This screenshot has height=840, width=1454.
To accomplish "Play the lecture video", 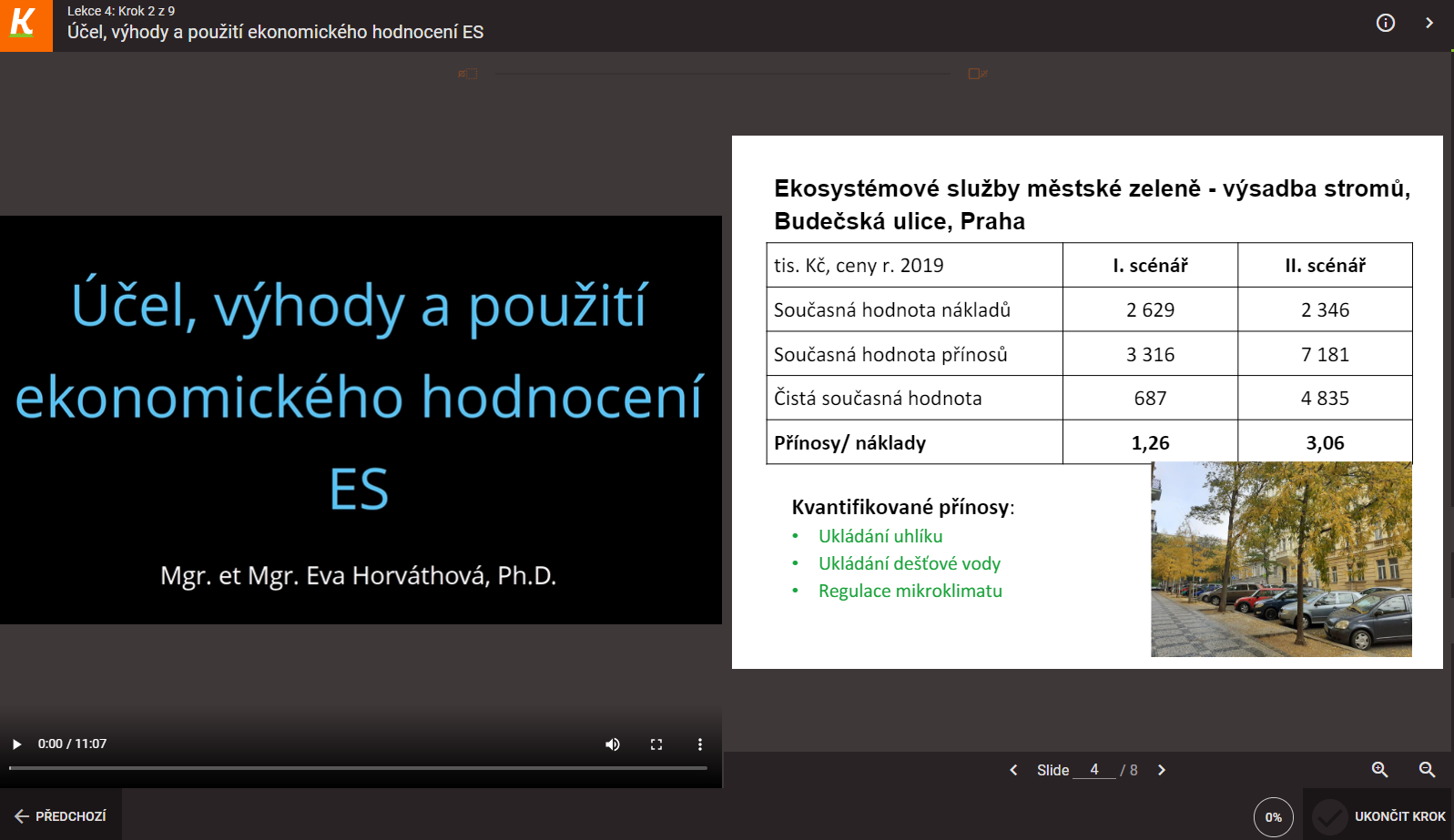I will coord(16,744).
